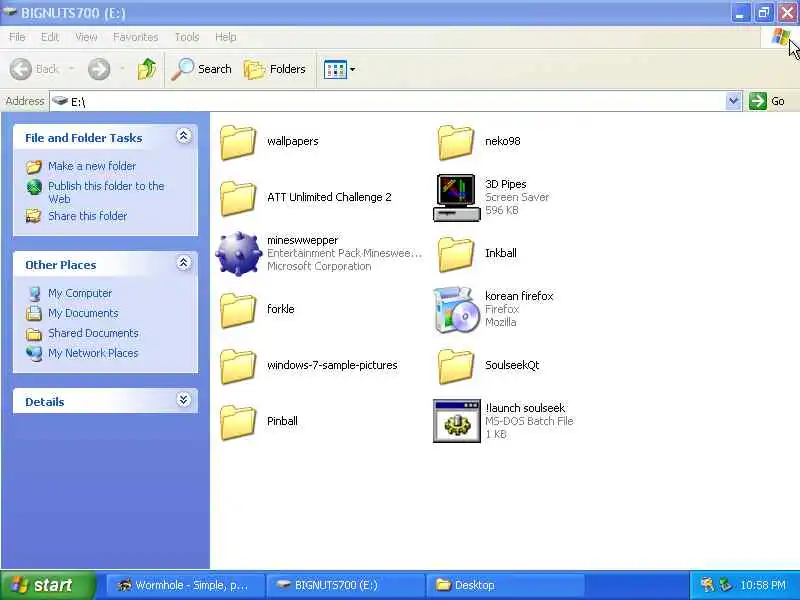
Task: Click the Start button
Action: click(x=48, y=585)
